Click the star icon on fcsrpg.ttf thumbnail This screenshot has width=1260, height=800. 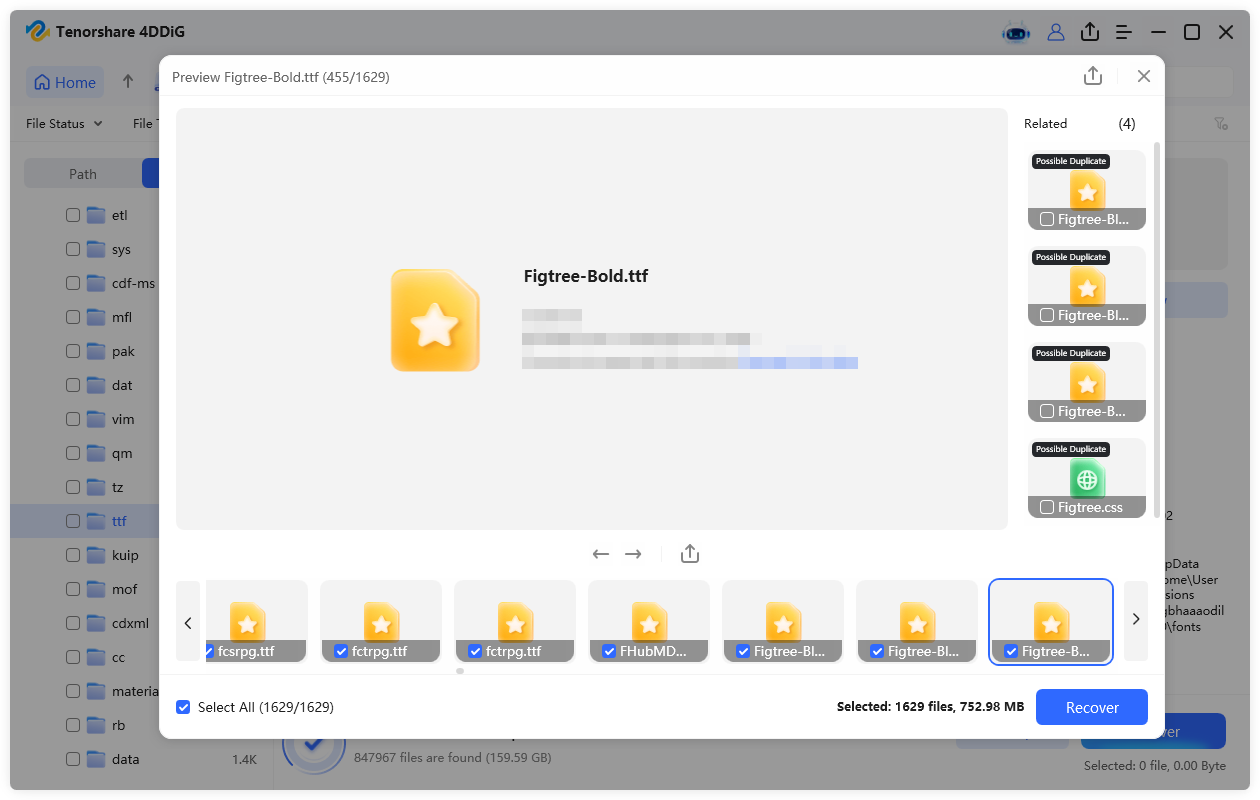(247, 622)
